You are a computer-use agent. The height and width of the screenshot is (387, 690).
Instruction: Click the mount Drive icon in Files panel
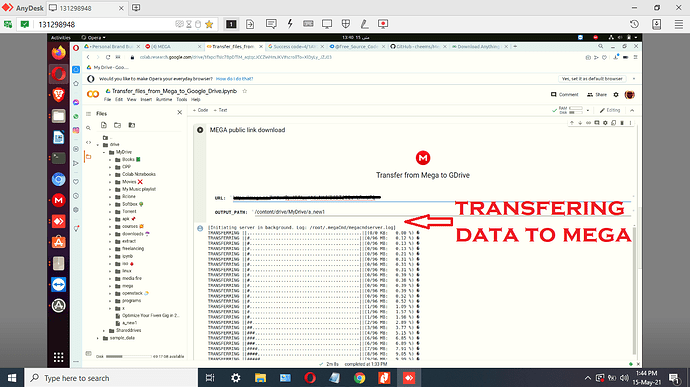132,125
